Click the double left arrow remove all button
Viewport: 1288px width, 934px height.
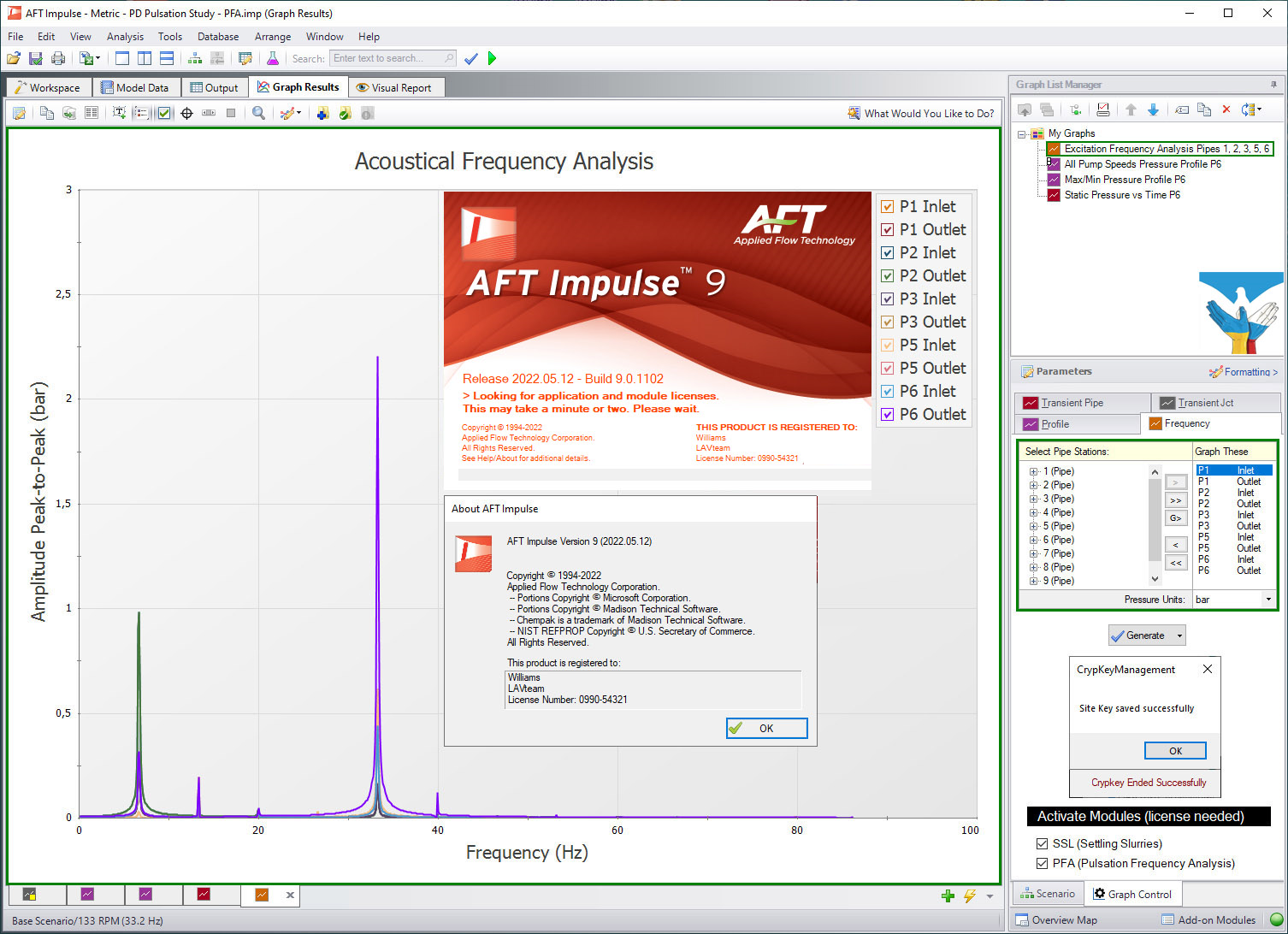1176,563
